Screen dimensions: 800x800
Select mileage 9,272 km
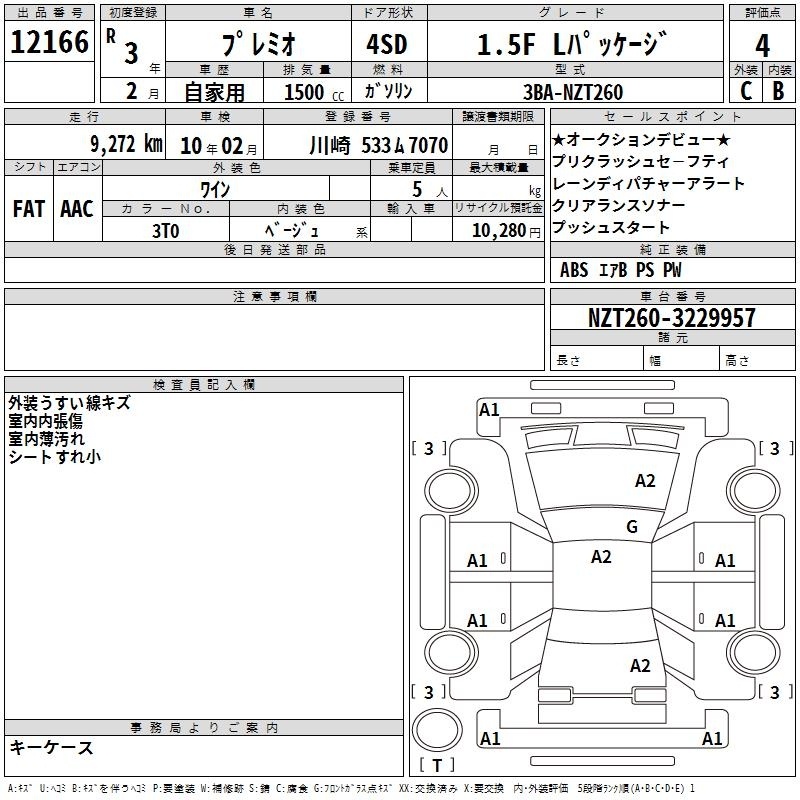pos(127,144)
